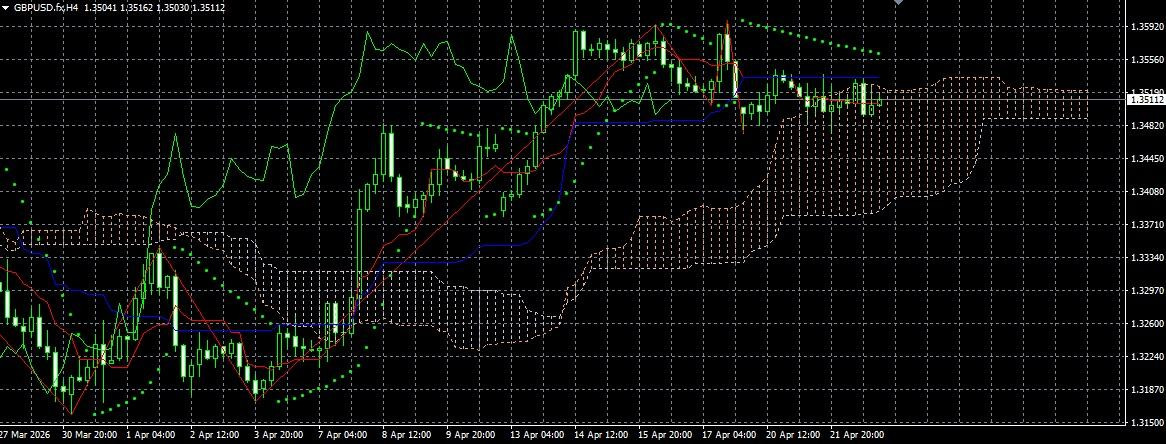
Task: Click the gray chart shift triangle marker
Action: [x=899, y=2]
